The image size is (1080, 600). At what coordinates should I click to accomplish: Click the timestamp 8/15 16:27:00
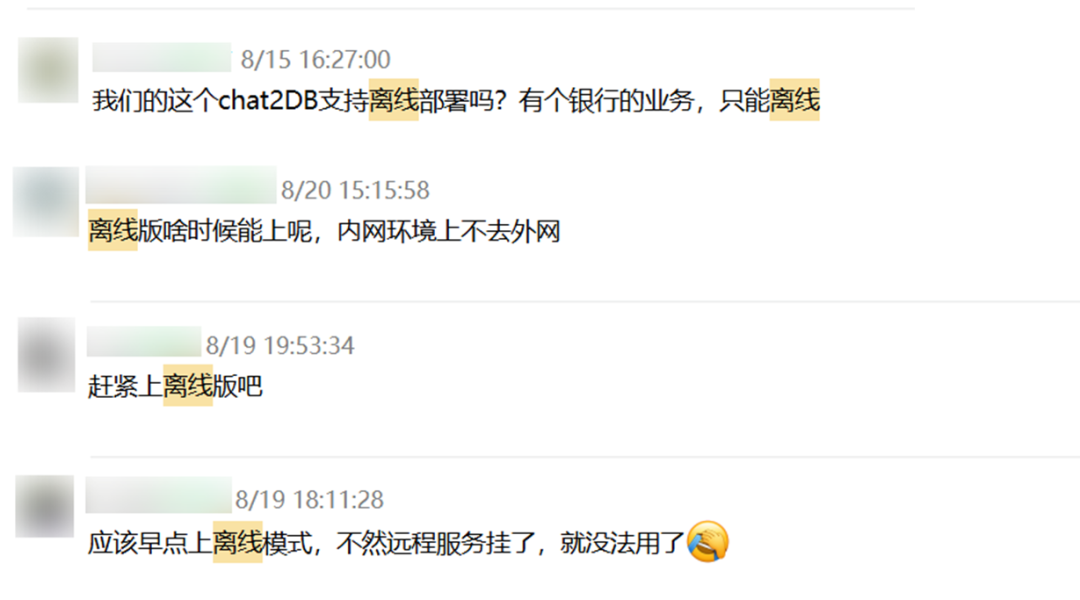315,59
